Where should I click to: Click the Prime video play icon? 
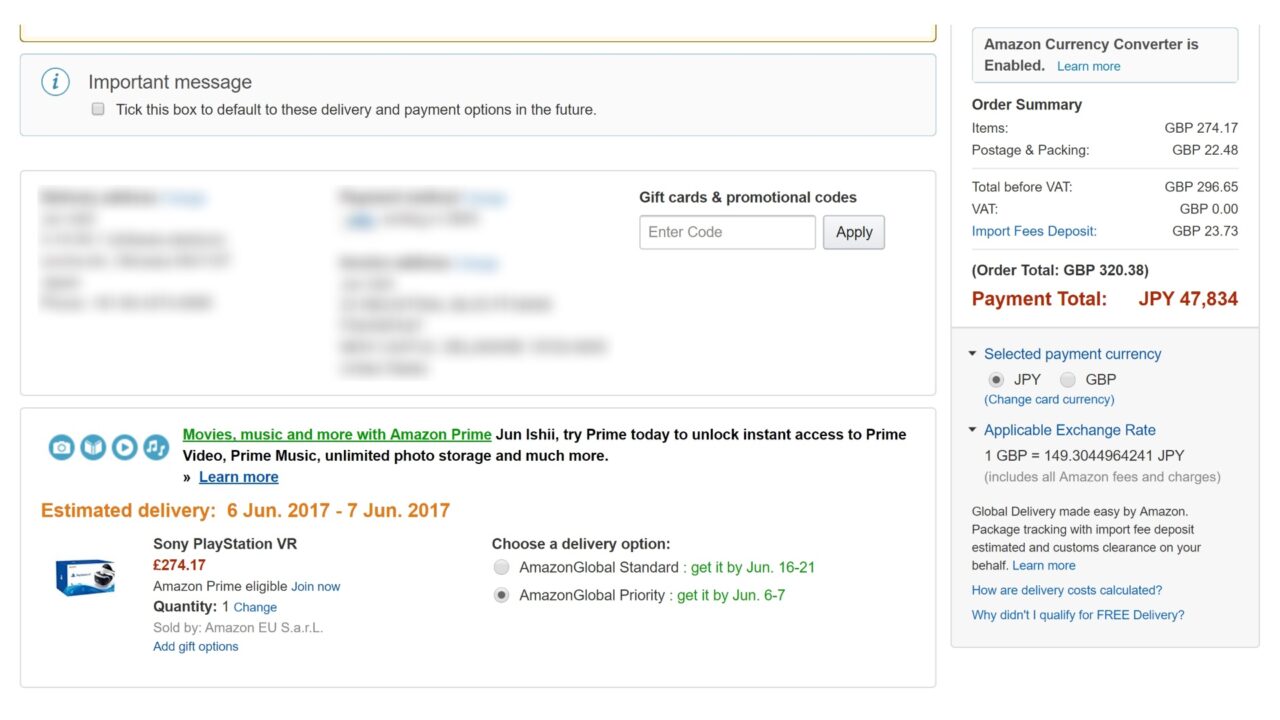pyautogui.click(x=124, y=447)
